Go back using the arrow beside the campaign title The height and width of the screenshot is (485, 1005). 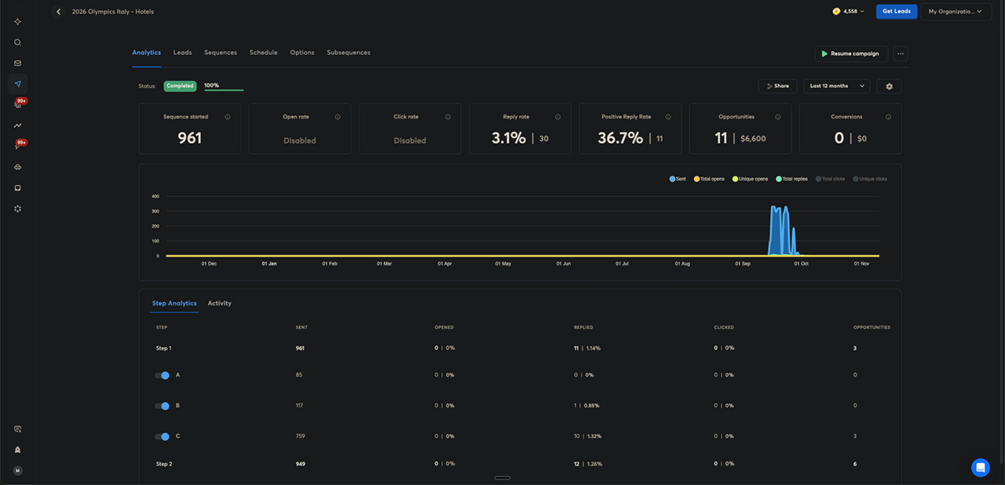click(59, 12)
